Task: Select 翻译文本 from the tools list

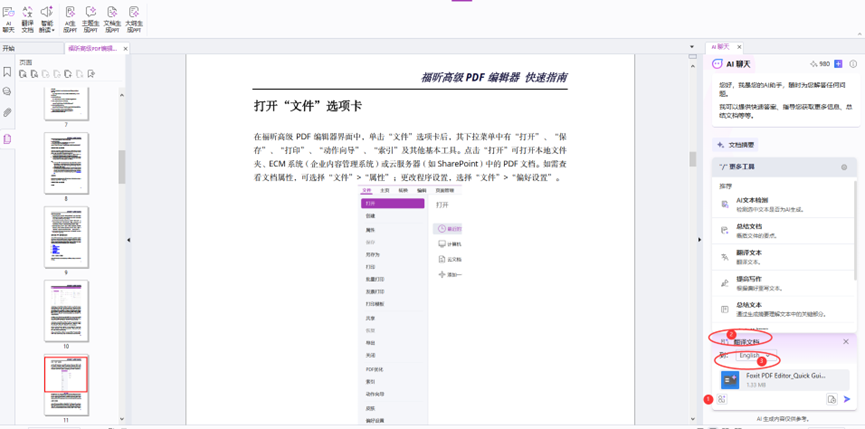Action: coord(748,255)
